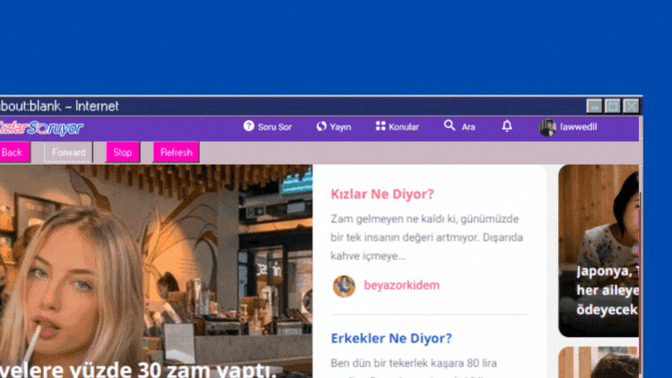This screenshot has width=672, height=378.
Task: Open the Erkekler Ne Diyor? heading
Action: [391, 338]
